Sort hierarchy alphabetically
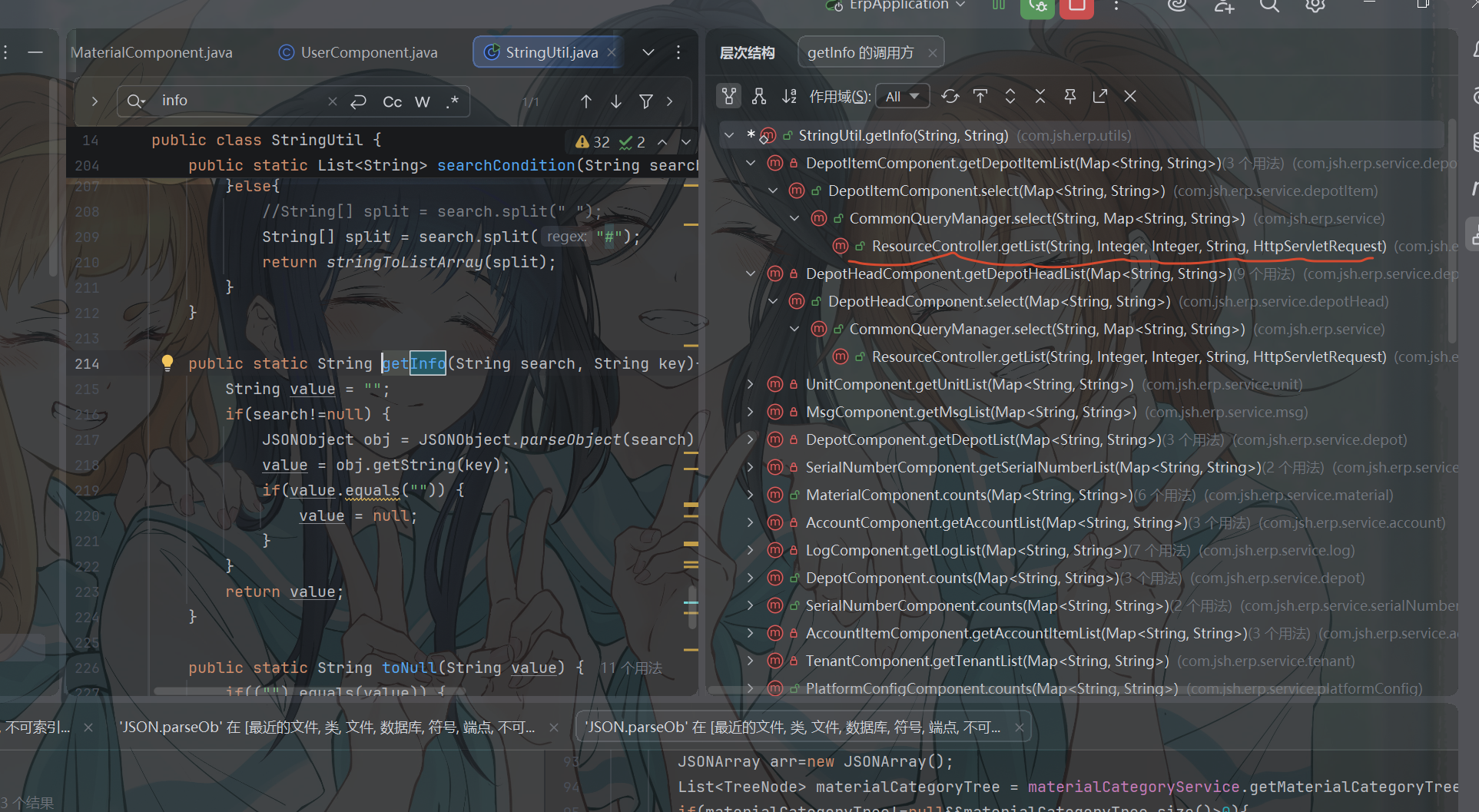The height and width of the screenshot is (812, 1479). coord(789,96)
